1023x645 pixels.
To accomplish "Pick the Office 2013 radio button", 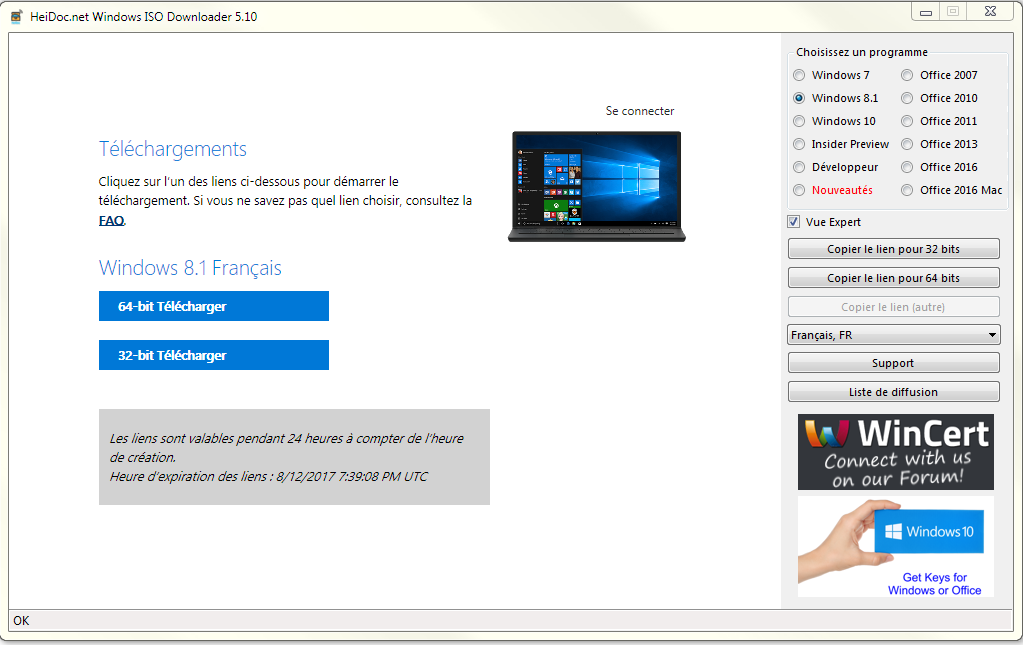I will 907,144.
